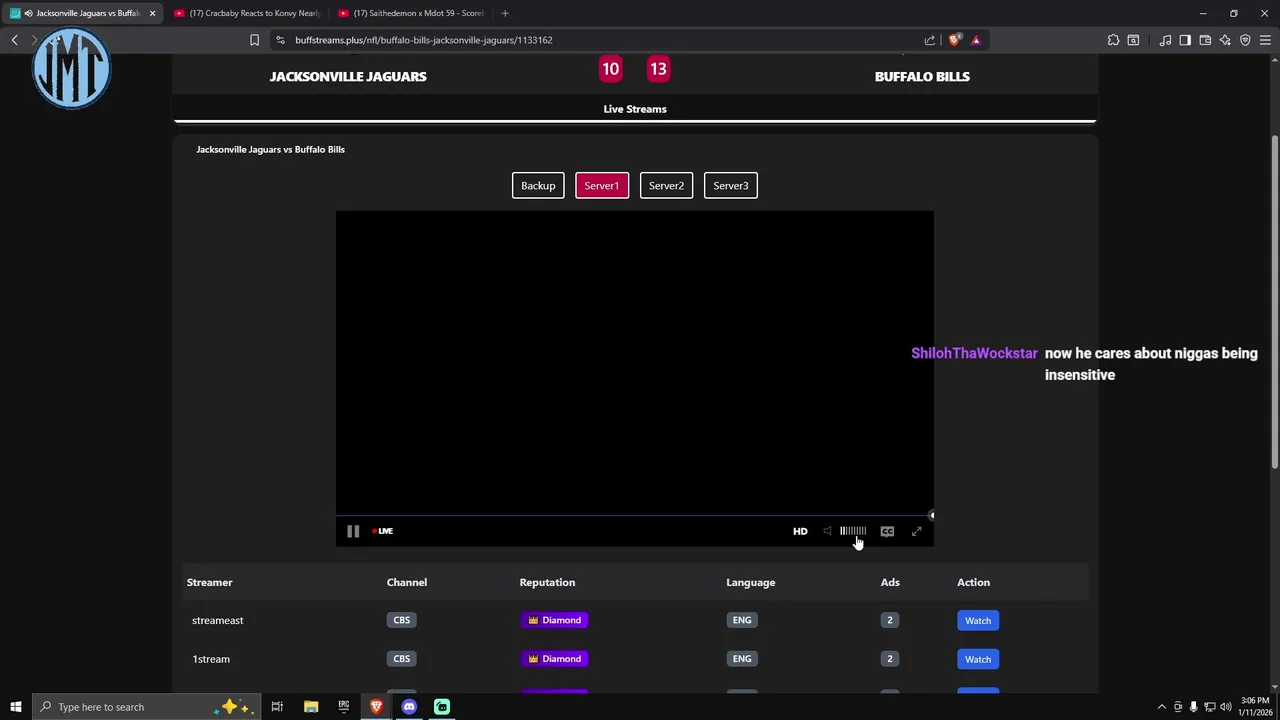Bookmark this page icon

click(254, 40)
